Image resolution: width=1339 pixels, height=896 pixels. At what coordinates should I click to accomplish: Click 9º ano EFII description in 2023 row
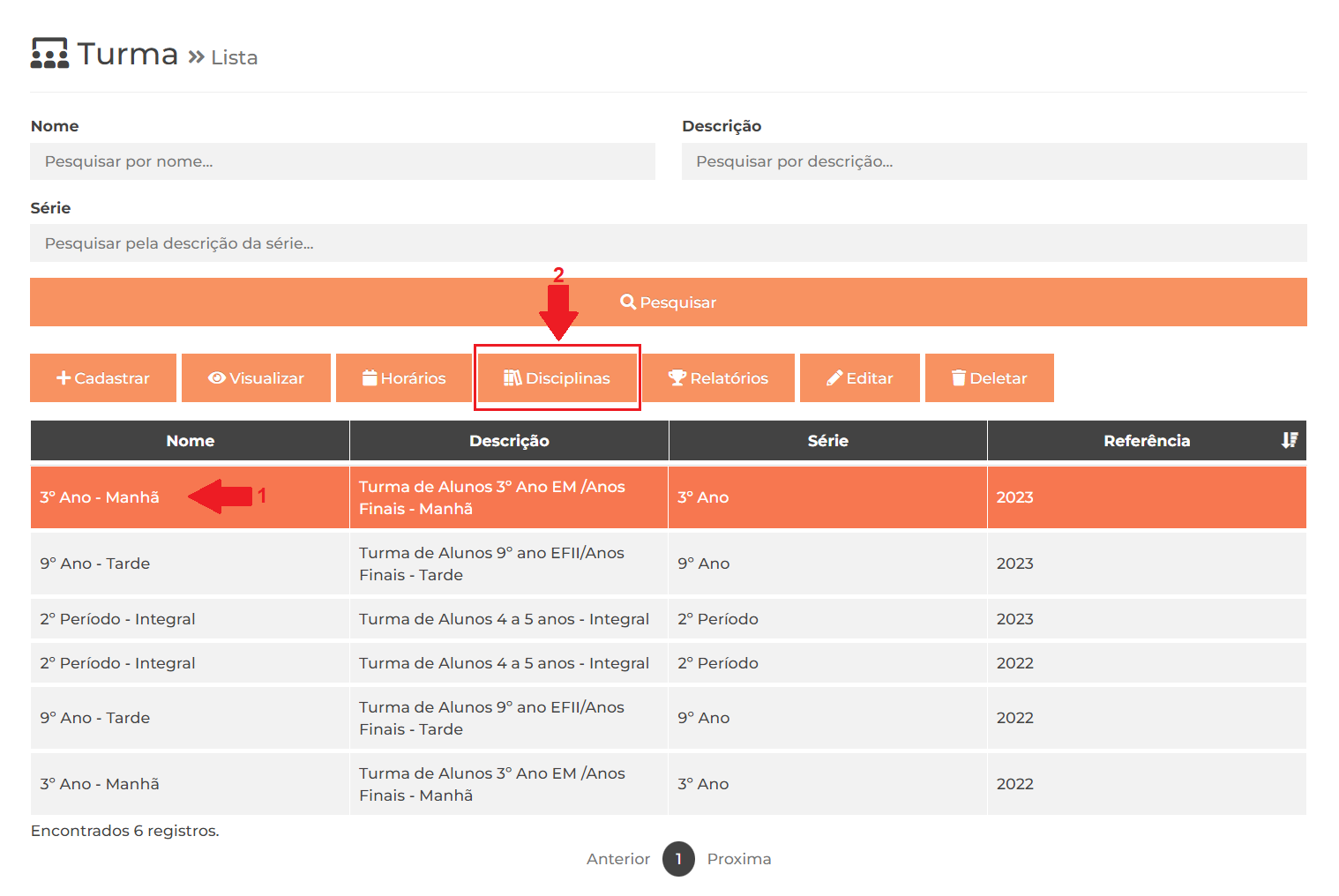point(491,564)
